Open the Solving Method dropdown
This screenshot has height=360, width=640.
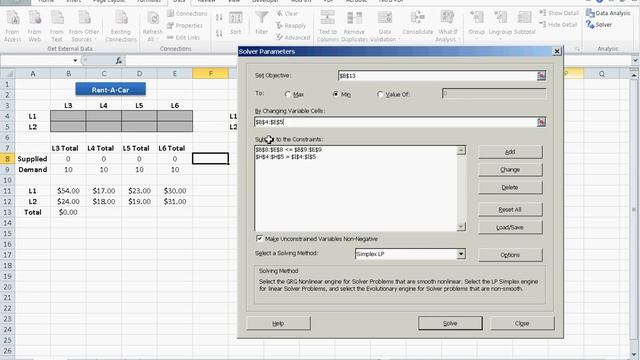(x=461, y=254)
